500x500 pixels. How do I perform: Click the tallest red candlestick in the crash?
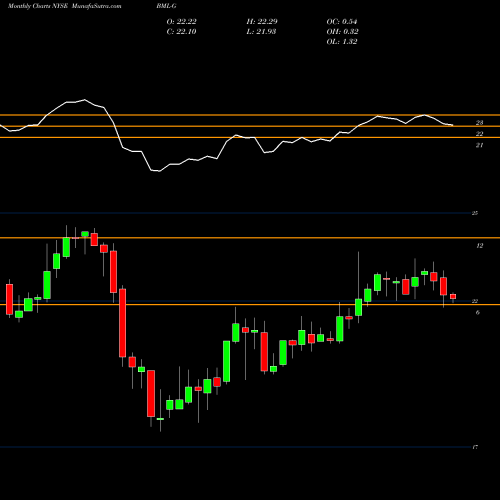click(x=123, y=323)
